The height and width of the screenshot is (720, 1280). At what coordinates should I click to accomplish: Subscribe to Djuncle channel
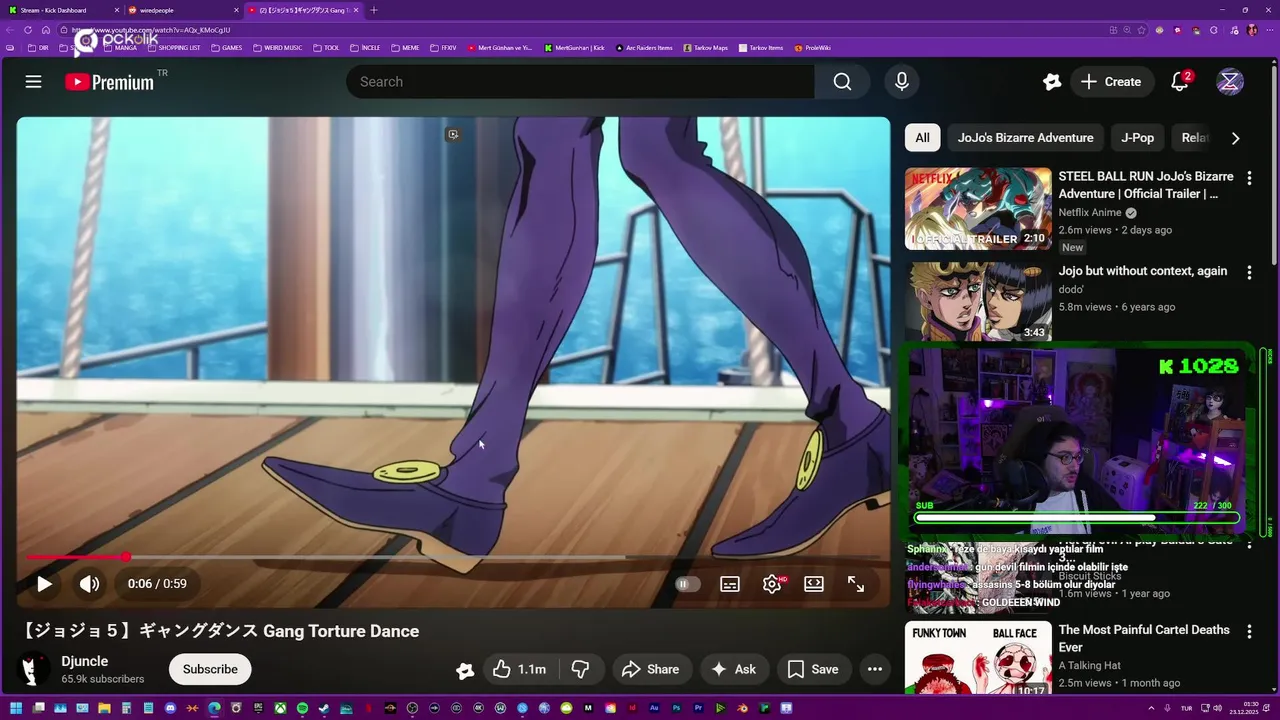[x=210, y=669]
